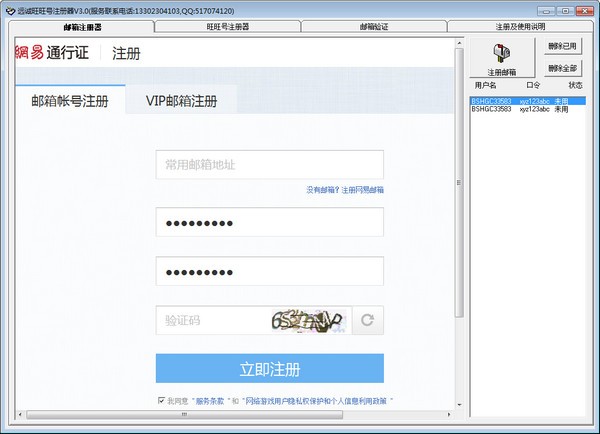
Task: Refresh the captcha with the reload icon
Action: (368, 320)
